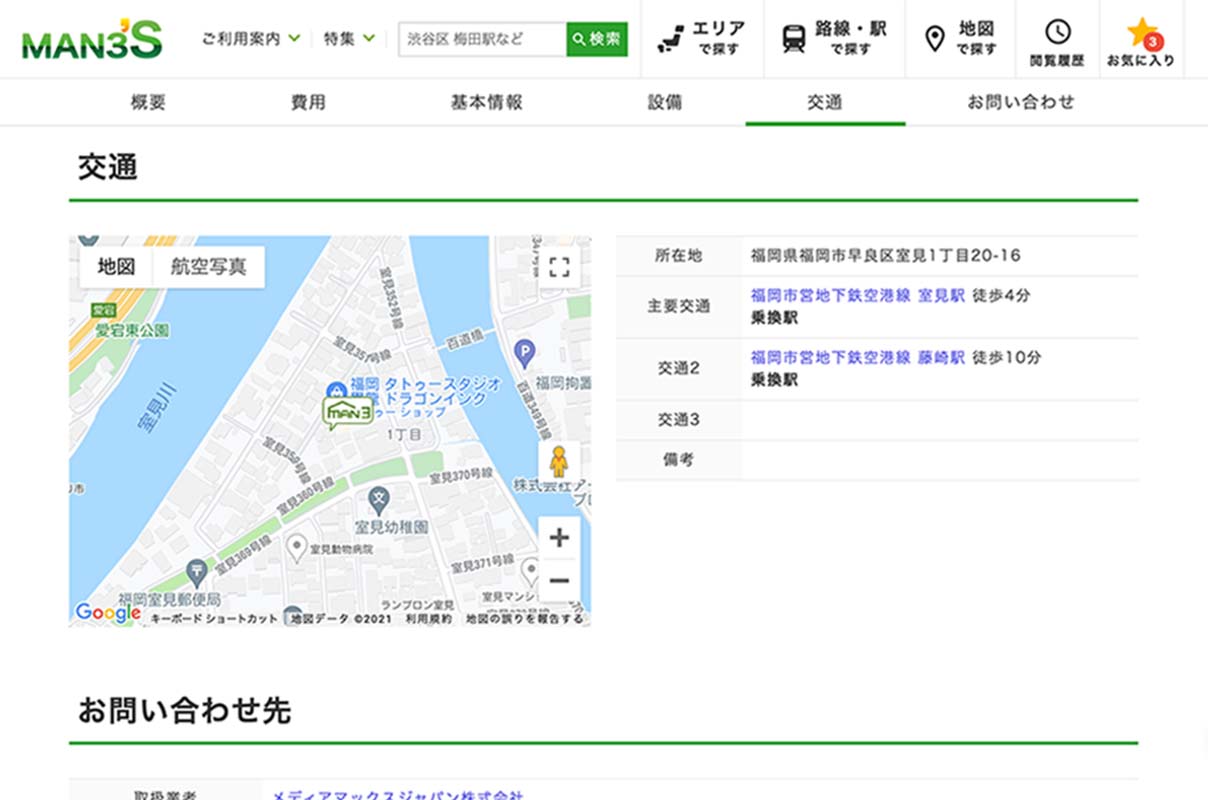The width and height of the screenshot is (1208, 800).
Task: Click the 徒歩10分 walking time text
Action: tap(1007, 357)
